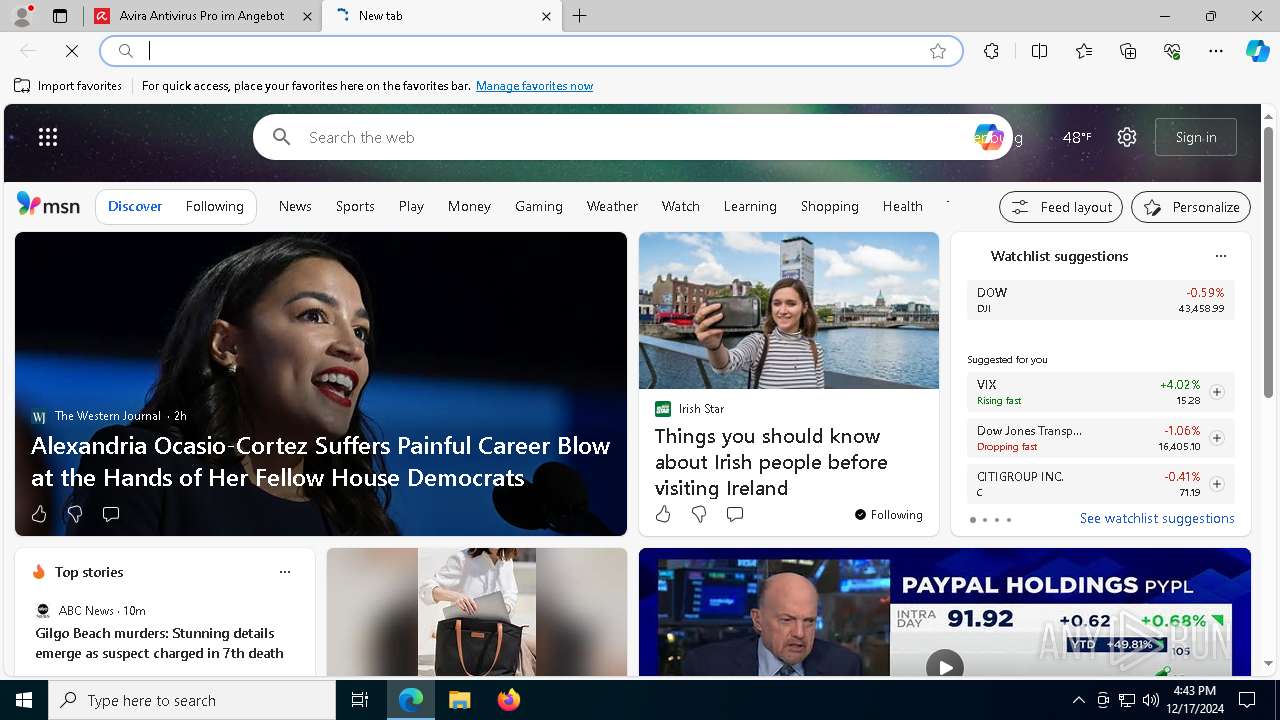
Task: Open the Money category
Action: pos(469,206)
